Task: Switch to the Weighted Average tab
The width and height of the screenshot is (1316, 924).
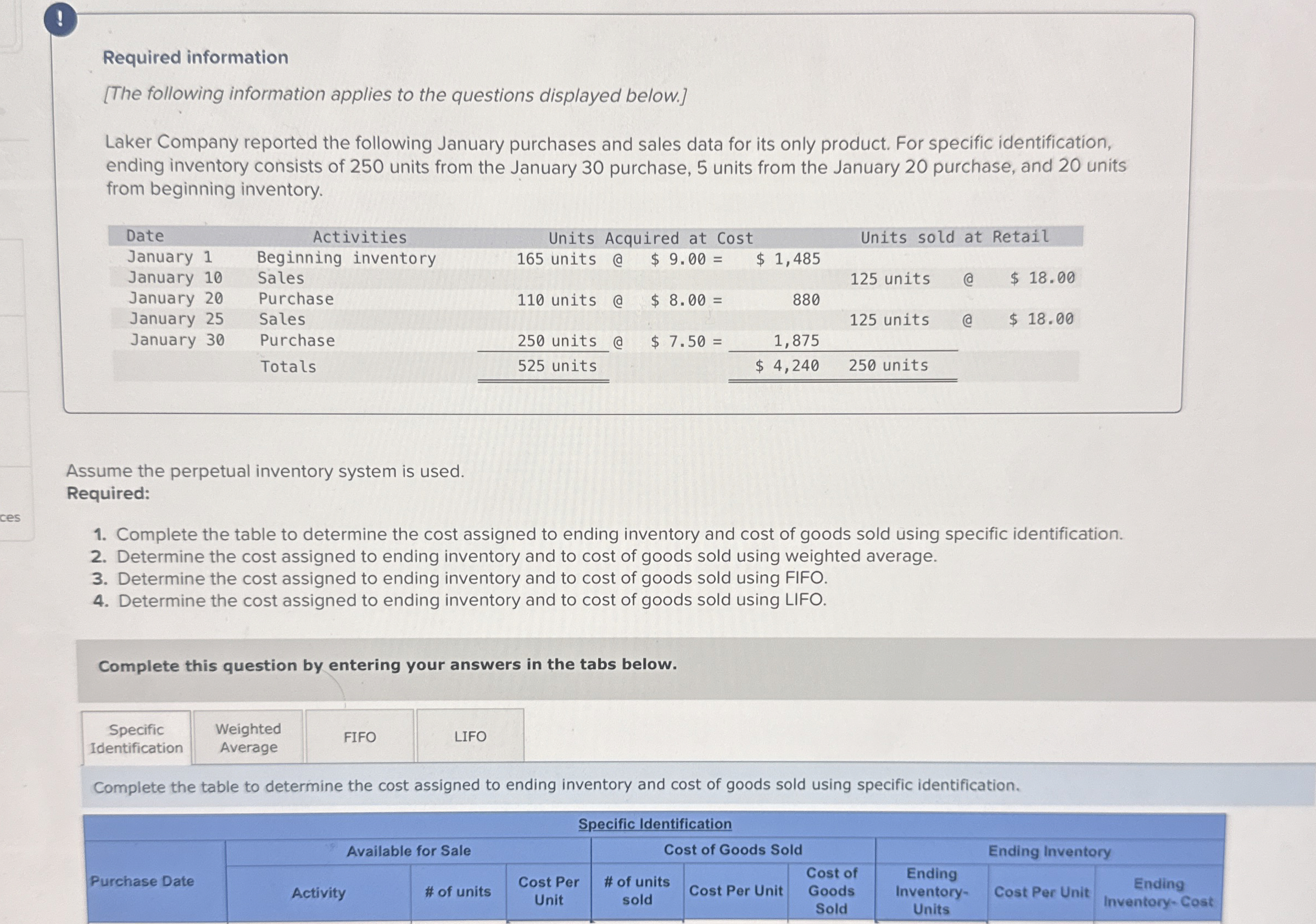Action: coord(248,738)
